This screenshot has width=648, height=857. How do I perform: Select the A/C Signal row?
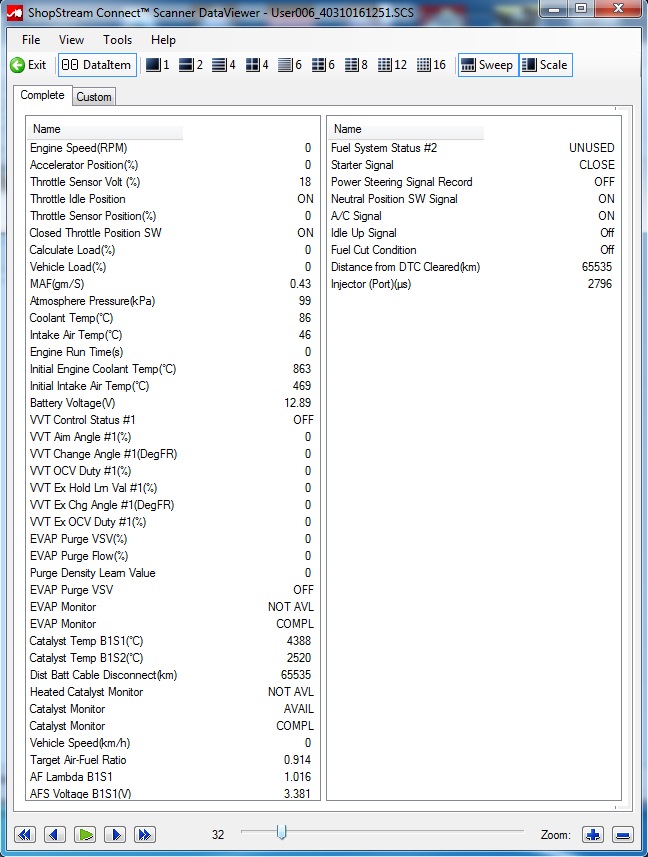(473, 216)
